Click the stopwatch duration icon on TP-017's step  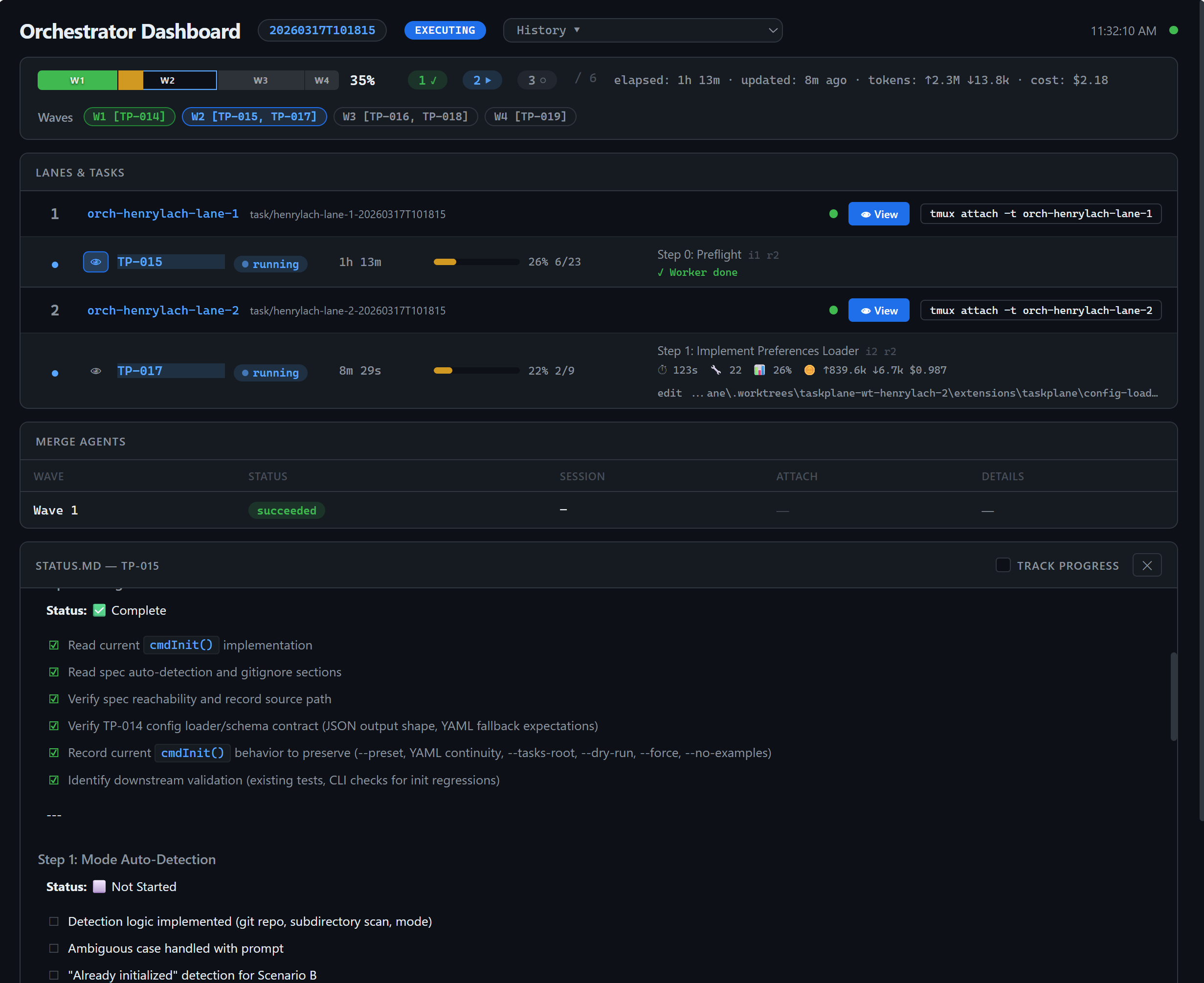pos(662,370)
